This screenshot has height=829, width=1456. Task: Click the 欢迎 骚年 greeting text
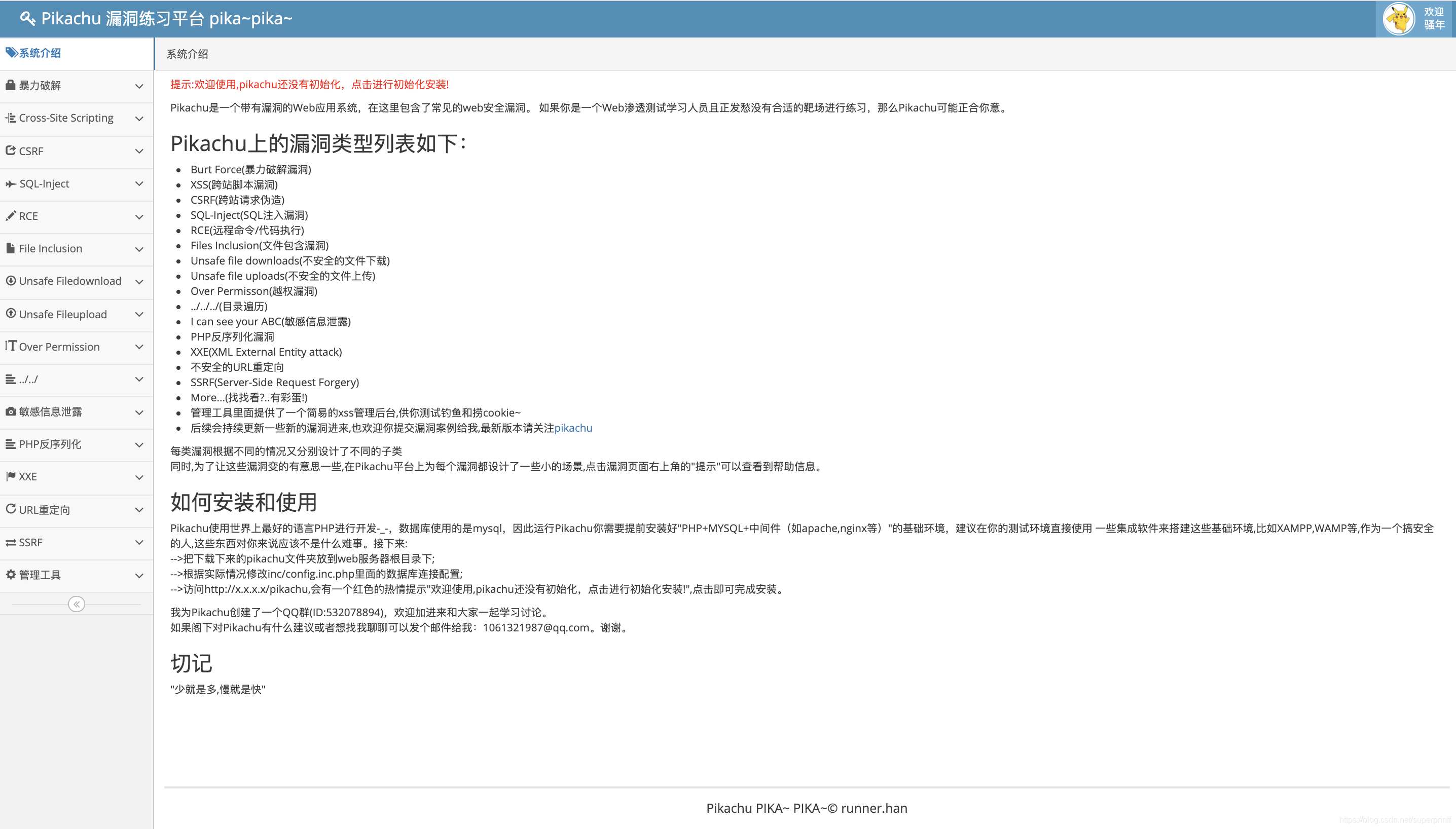1434,18
